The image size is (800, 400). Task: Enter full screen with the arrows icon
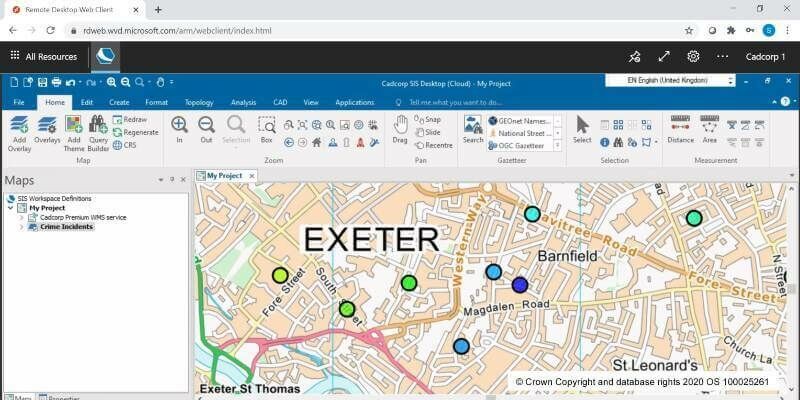[664, 57]
